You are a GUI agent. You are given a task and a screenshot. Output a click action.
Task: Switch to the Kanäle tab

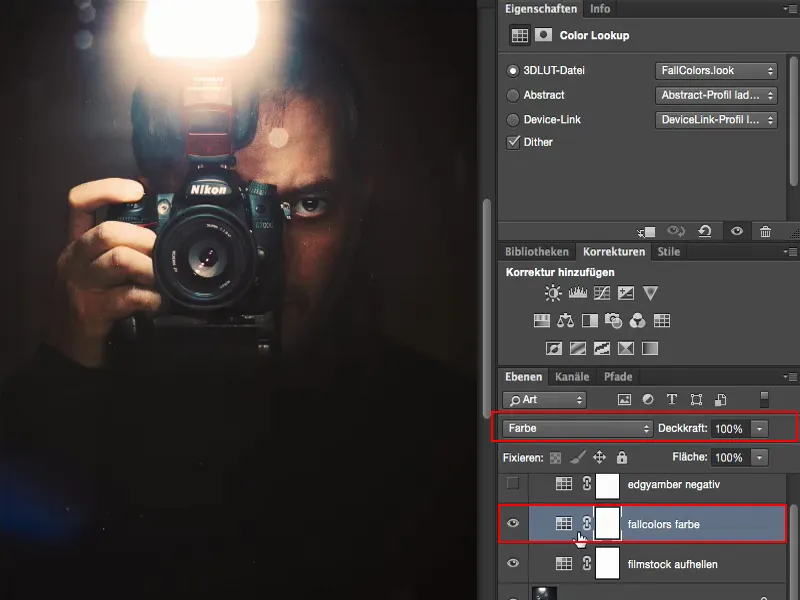pyautogui.click(x=572, y=377)
